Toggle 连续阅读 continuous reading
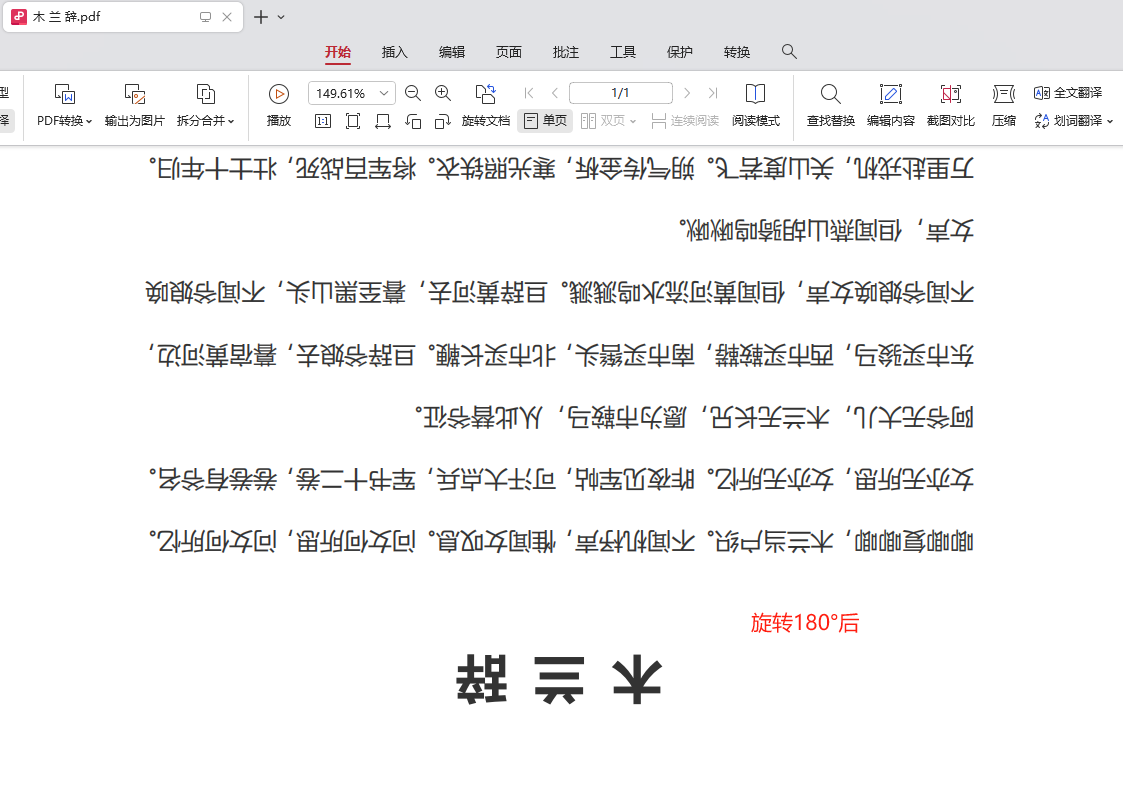Viewport: 1123px width, 789px height. [685, 121]
